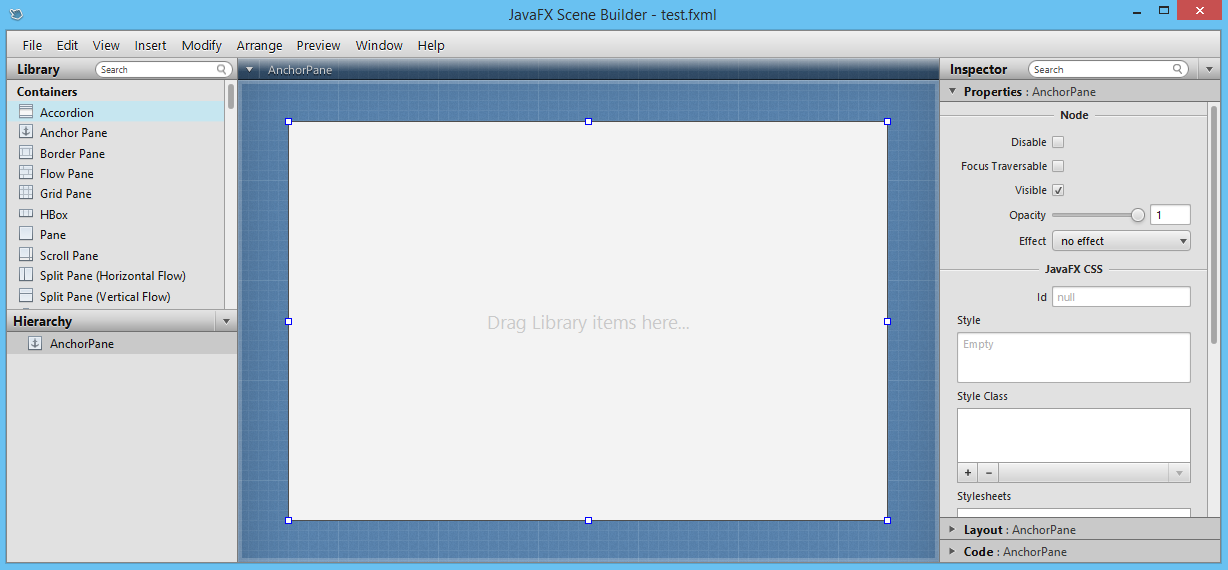
Task: Uncheck the Visible checkbox
Action: pyautogui.click(x=1058, y=190)
